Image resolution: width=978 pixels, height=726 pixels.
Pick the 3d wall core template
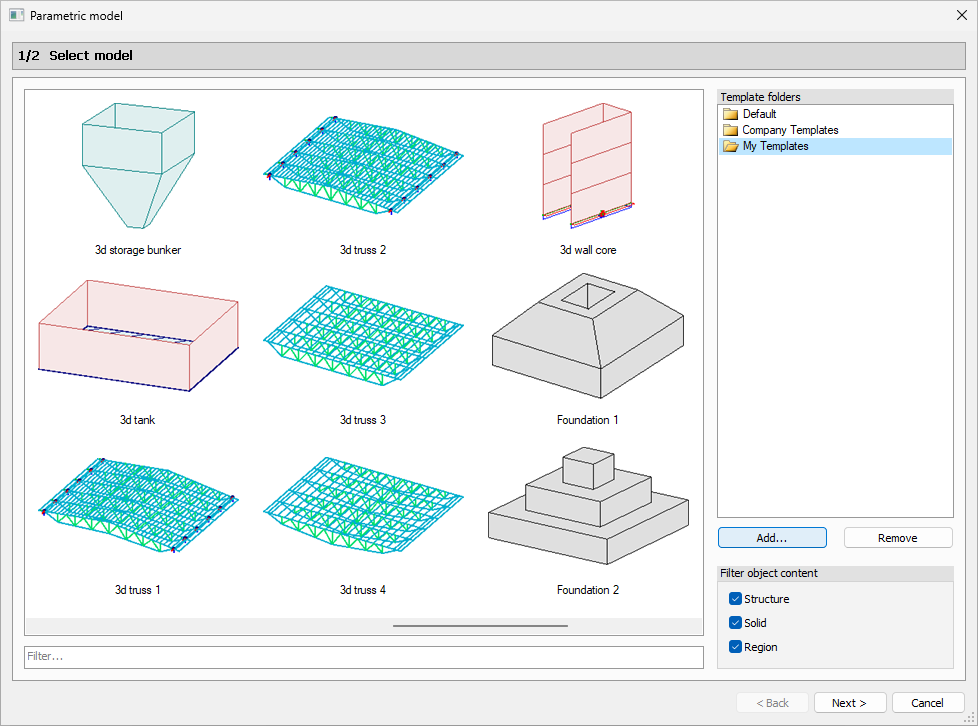coord(587,165)
